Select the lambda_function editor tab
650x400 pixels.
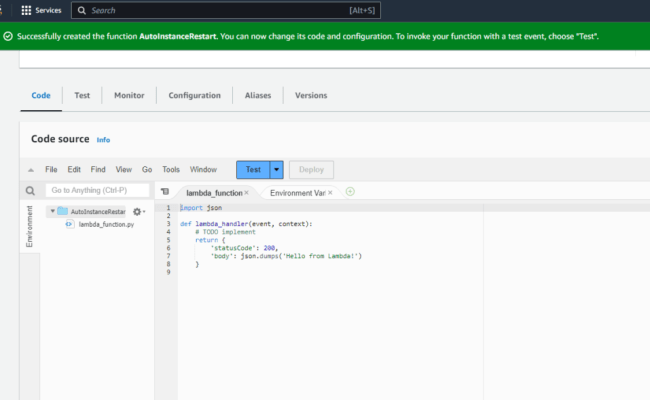pyautogui.click(x=214, y=193)
